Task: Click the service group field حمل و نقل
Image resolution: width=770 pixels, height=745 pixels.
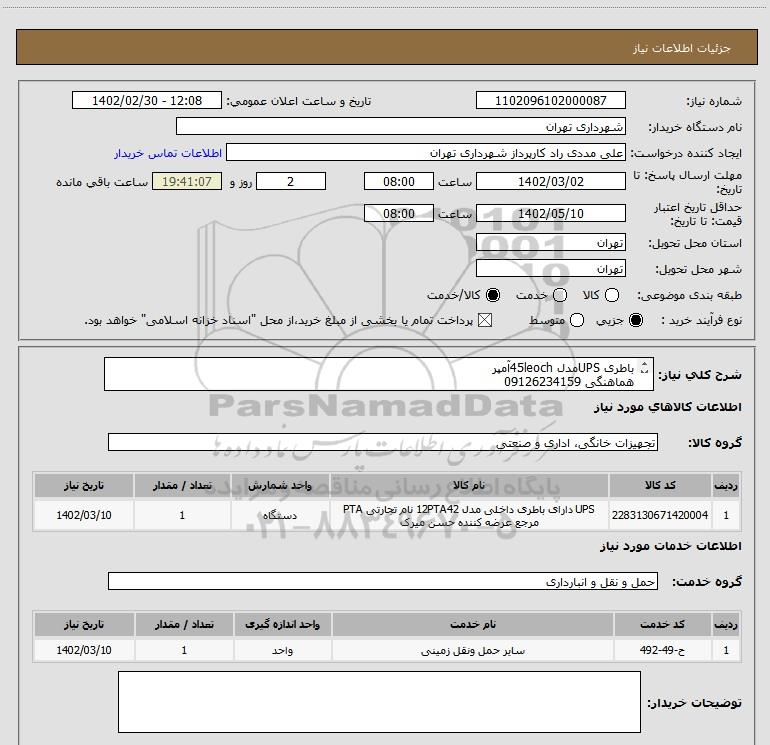Action: tap(383, 581)
